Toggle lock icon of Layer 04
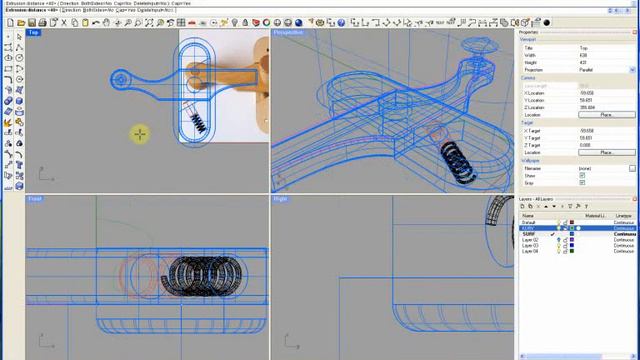640x360 pixels. [565, 251]
